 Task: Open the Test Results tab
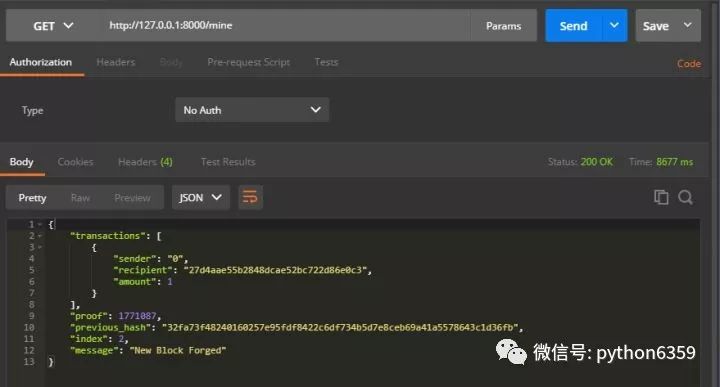(x=228, y=162)
